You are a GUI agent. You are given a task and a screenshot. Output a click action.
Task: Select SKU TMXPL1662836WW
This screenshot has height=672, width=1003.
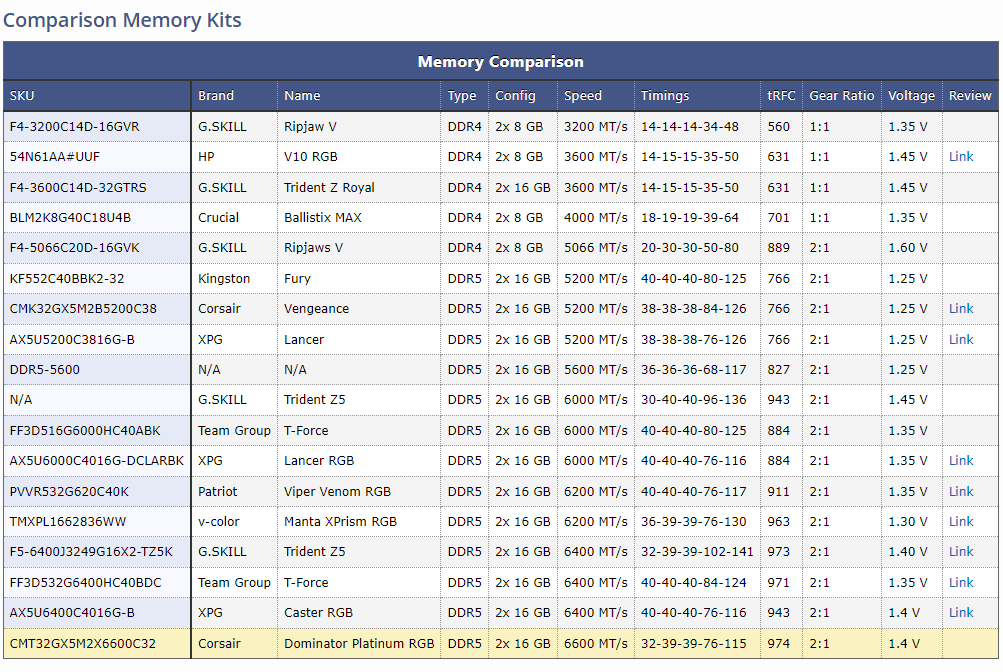tap(68, 522)
